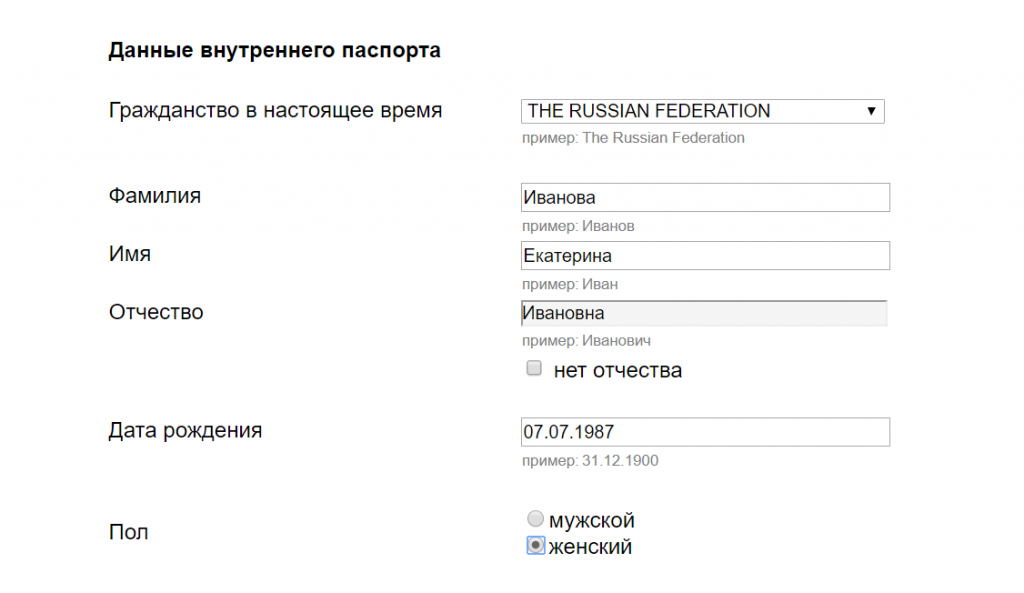Tick the 'нет отчества' checkbox

534,370
